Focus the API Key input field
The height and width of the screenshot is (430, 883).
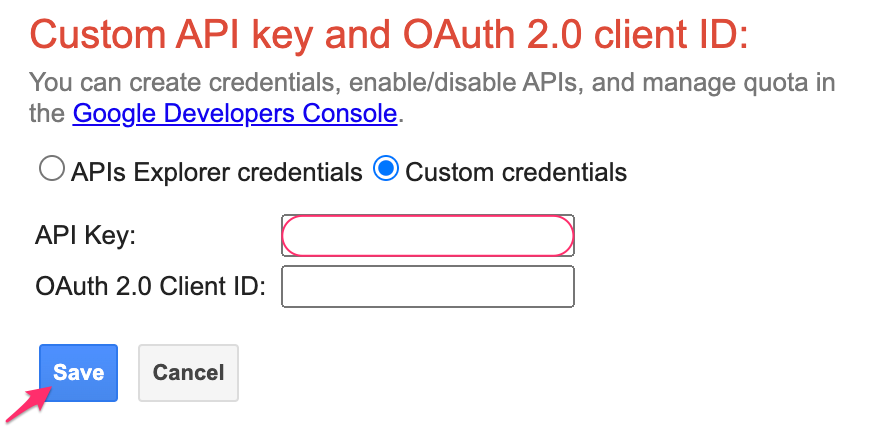tap(428, 236)
